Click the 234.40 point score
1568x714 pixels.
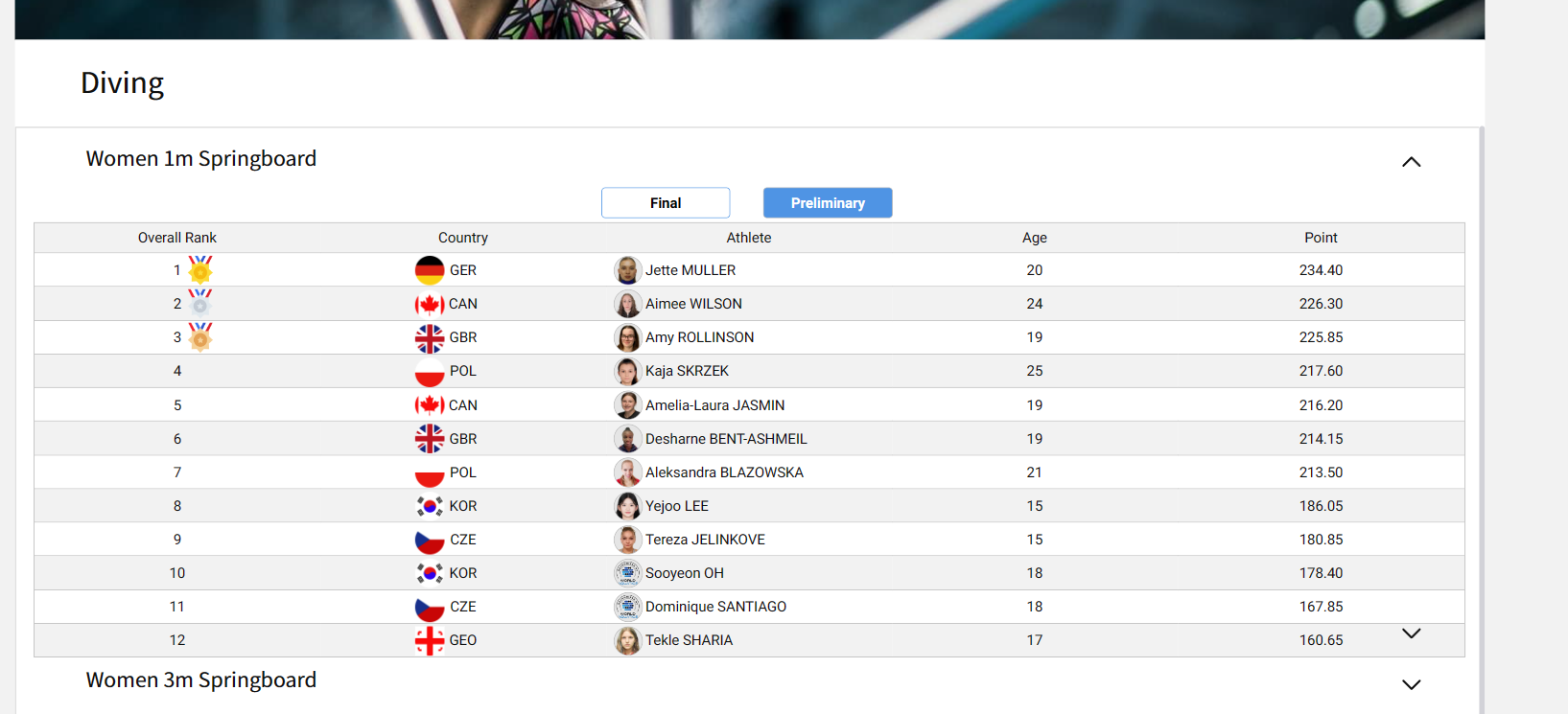[x=1321, y=270]
